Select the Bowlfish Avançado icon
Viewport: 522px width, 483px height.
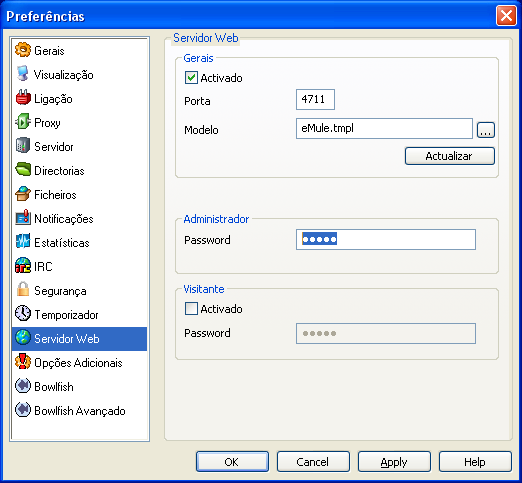(23, 410)
